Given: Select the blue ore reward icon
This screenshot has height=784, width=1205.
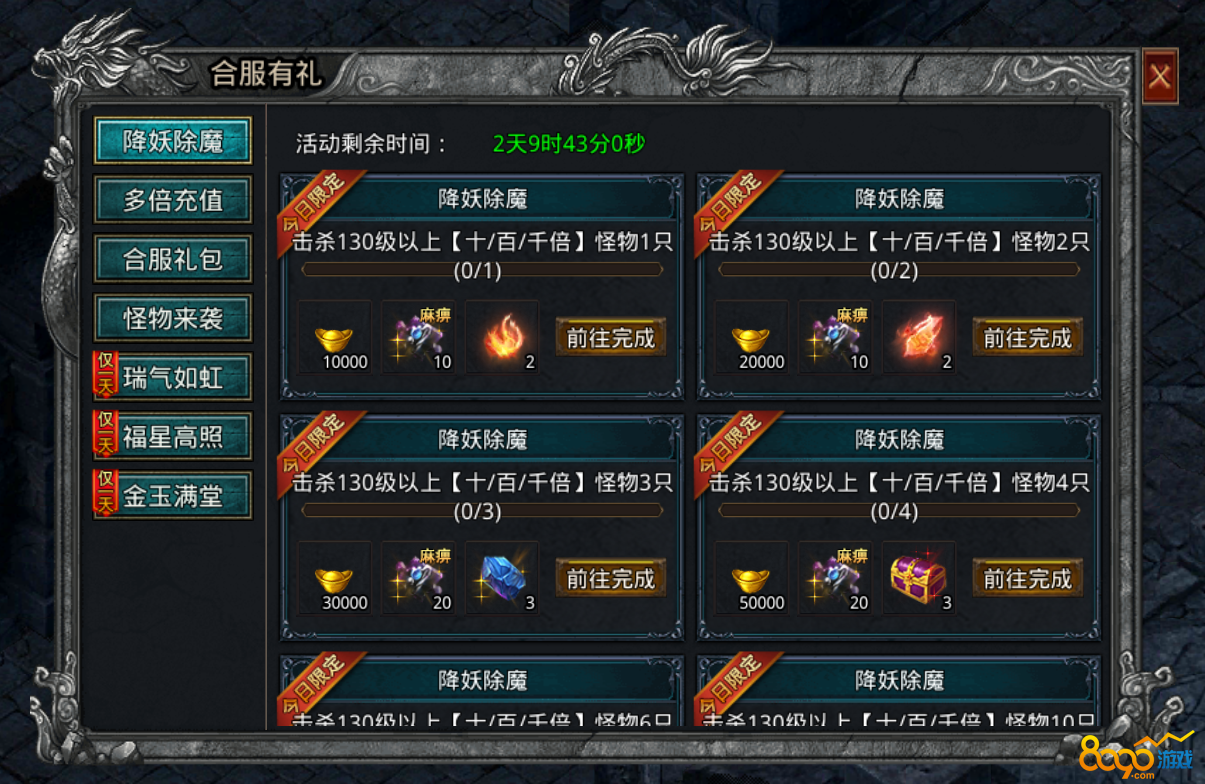Looking at the screenshot, I should point(502,578).
